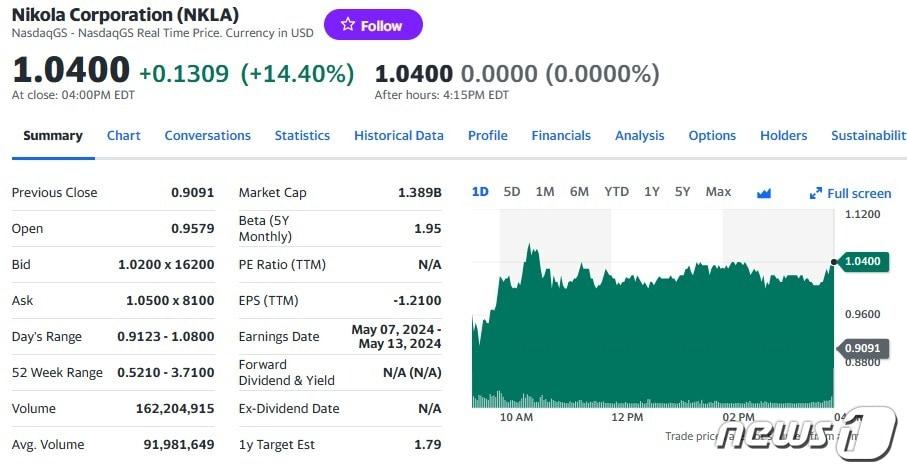View the Profile tab

click(487, 135)
